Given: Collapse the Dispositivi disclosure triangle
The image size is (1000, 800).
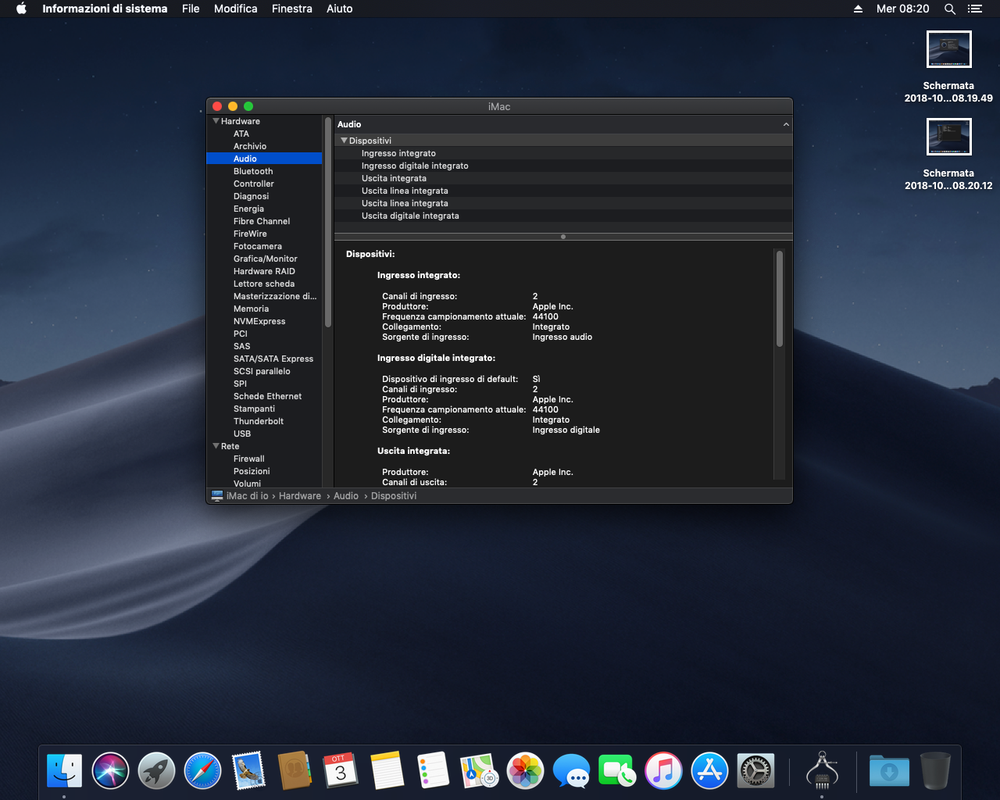Looking at the screenshot, I should pos(344,140).
